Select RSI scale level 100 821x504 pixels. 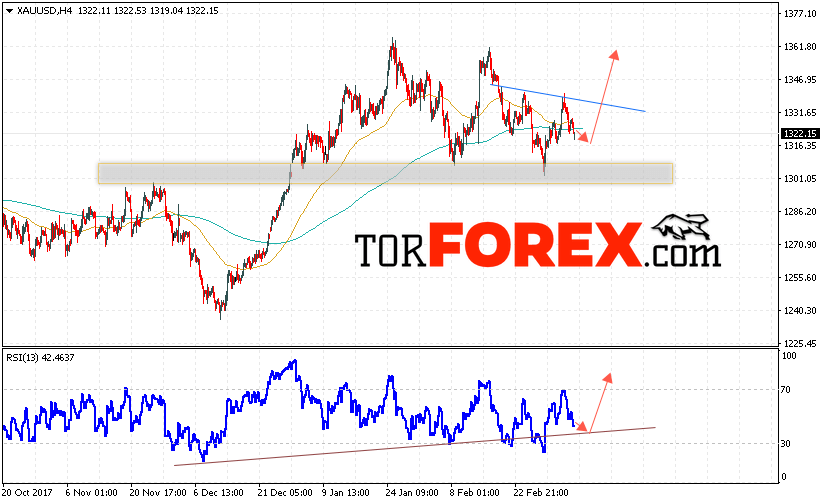click(x=789, y=356)
